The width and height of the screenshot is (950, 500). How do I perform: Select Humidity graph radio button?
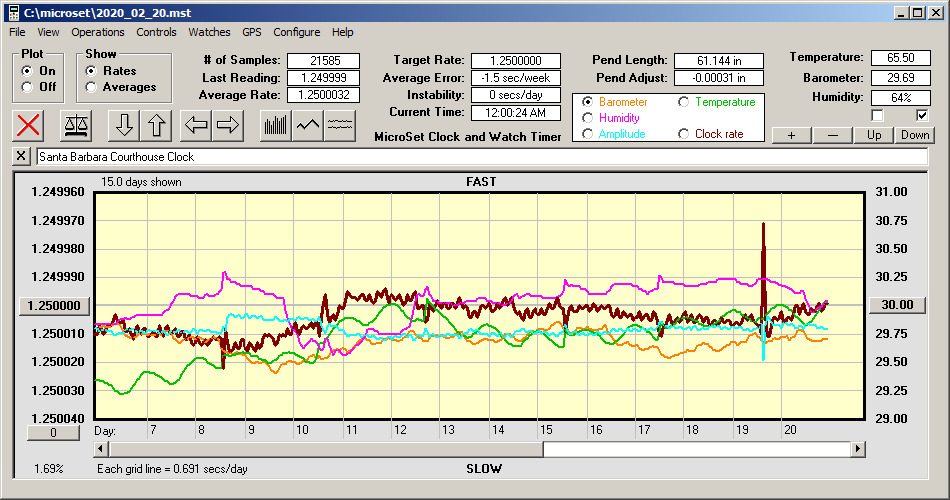(587, 118)
